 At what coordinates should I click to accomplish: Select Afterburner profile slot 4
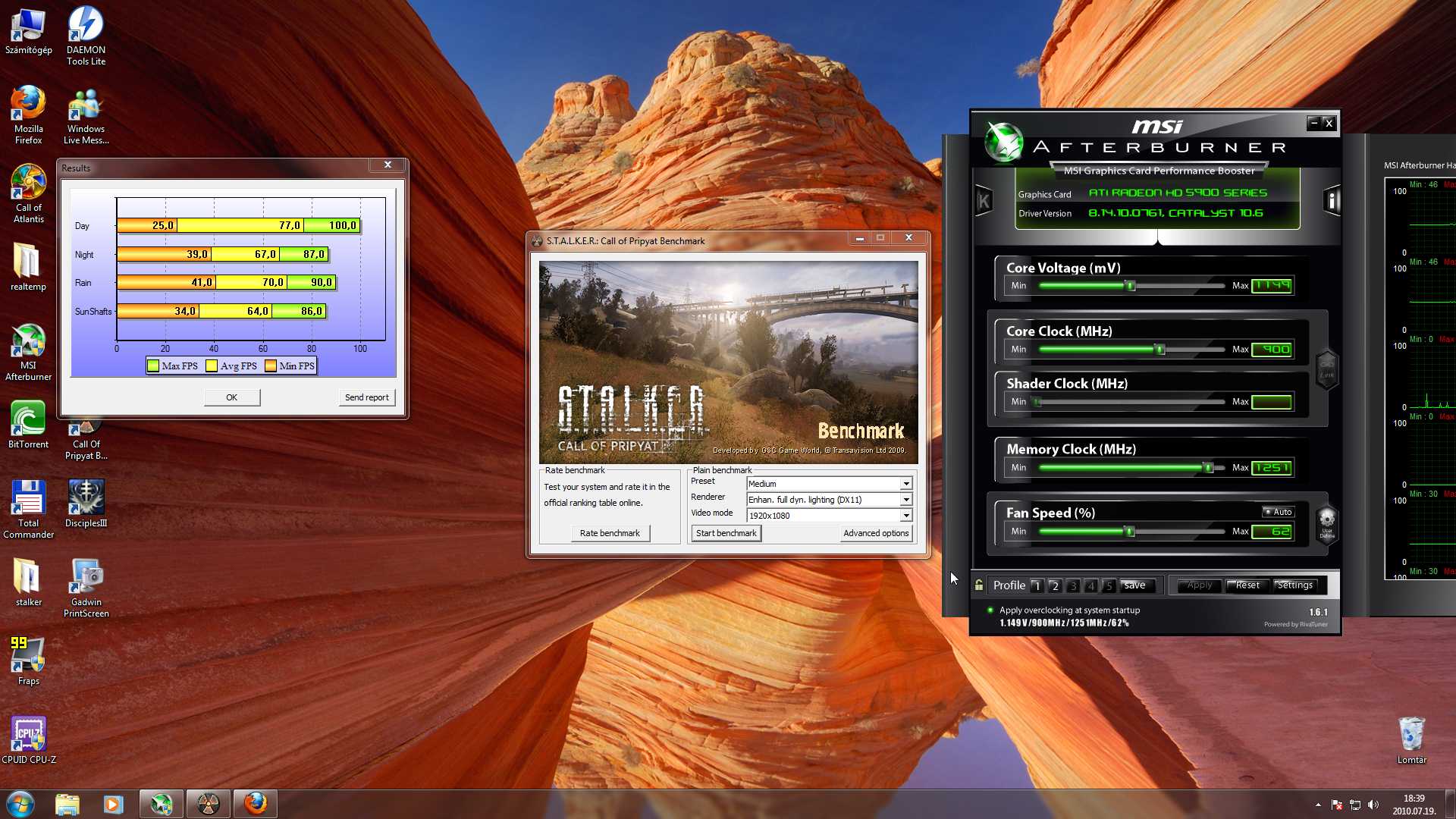(1091, 585)
